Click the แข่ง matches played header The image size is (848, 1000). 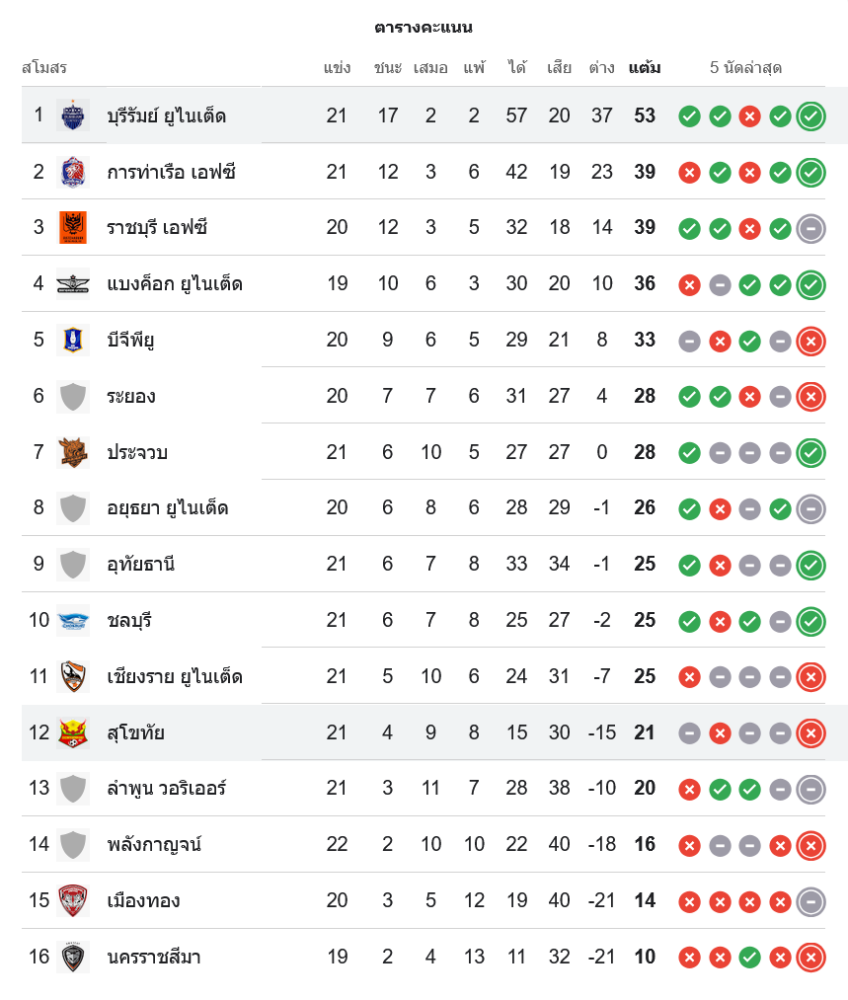(x=337, y=68)
